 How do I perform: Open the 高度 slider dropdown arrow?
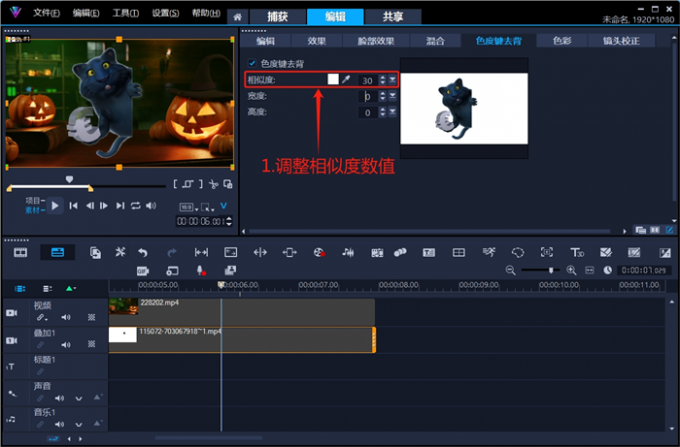(392, 112)
